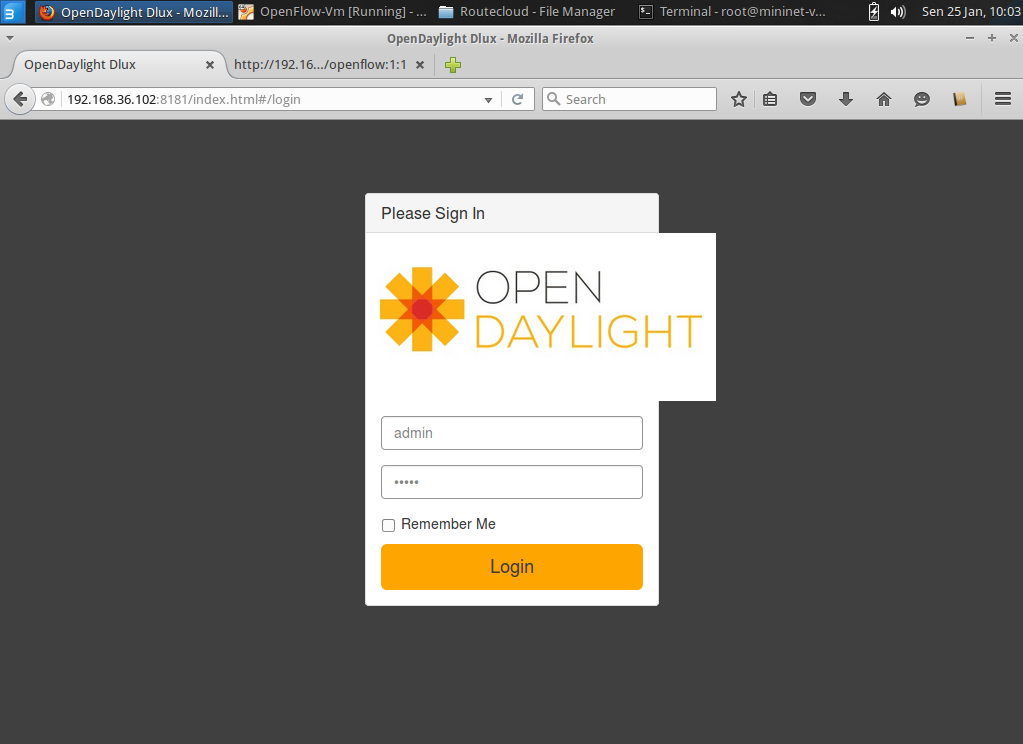Viewport: 1023px width, 744px height.
Task: Click the search magnifier icon
Action: point(553,99)
